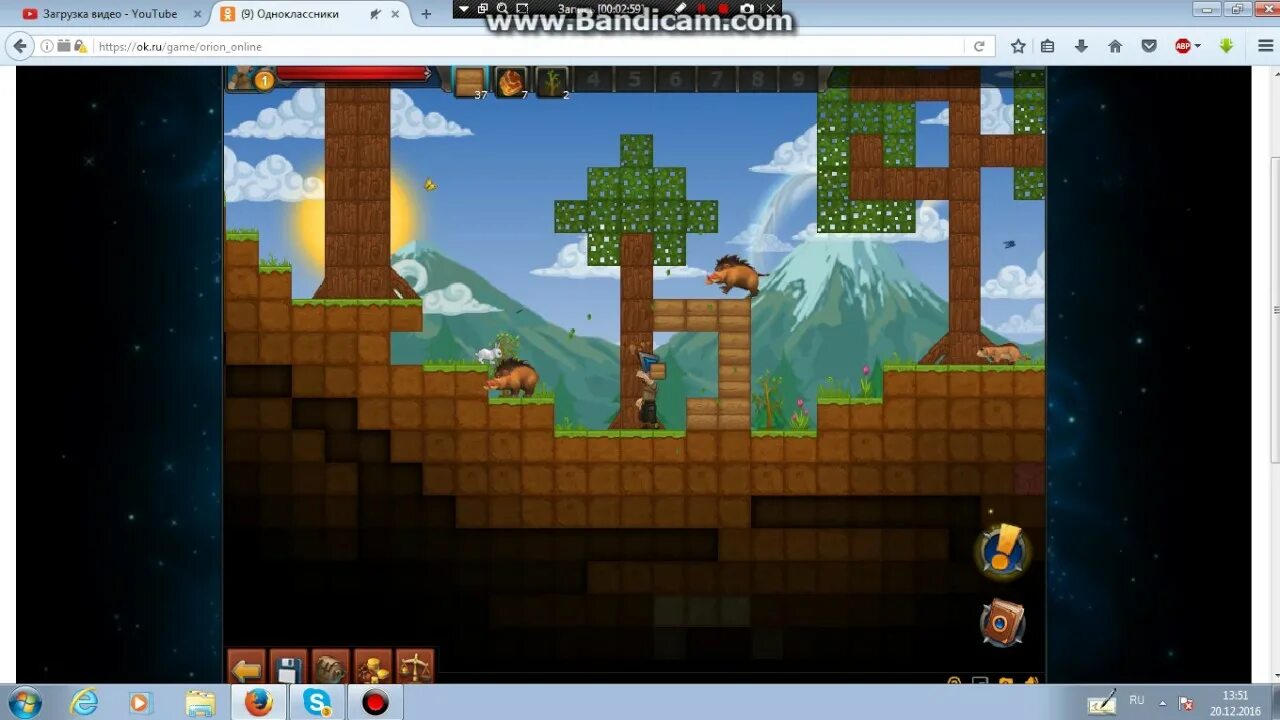
Task: Open File Explorer folder on the taskbar
Action: tap(200, 702)
